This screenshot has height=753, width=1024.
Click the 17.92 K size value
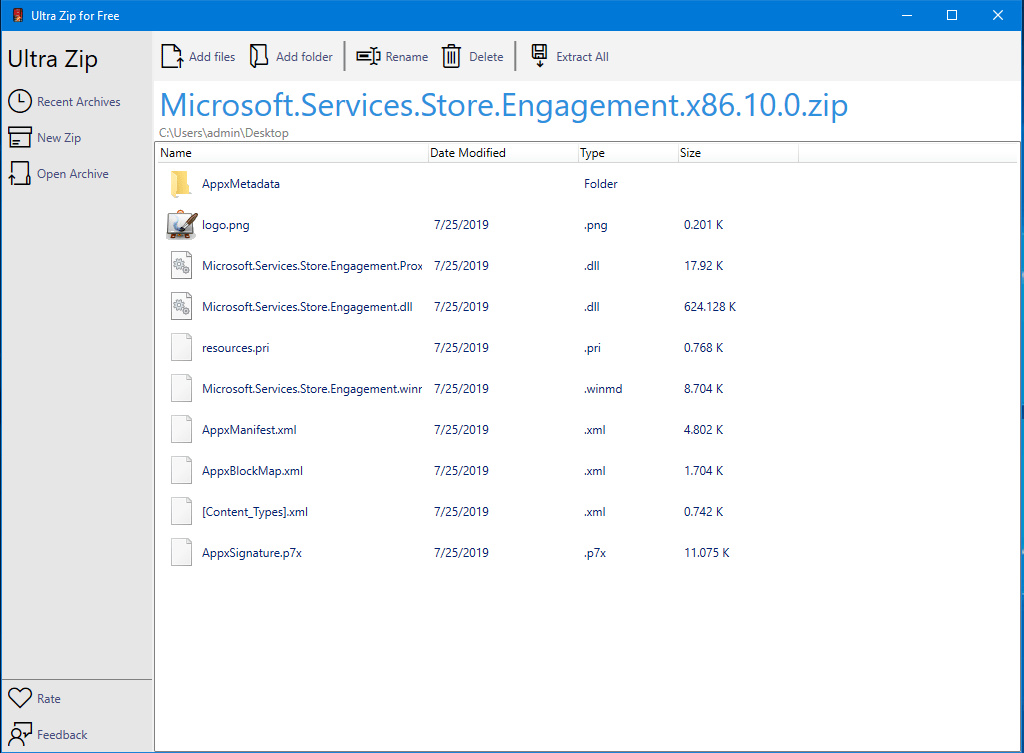pos(703,266)
